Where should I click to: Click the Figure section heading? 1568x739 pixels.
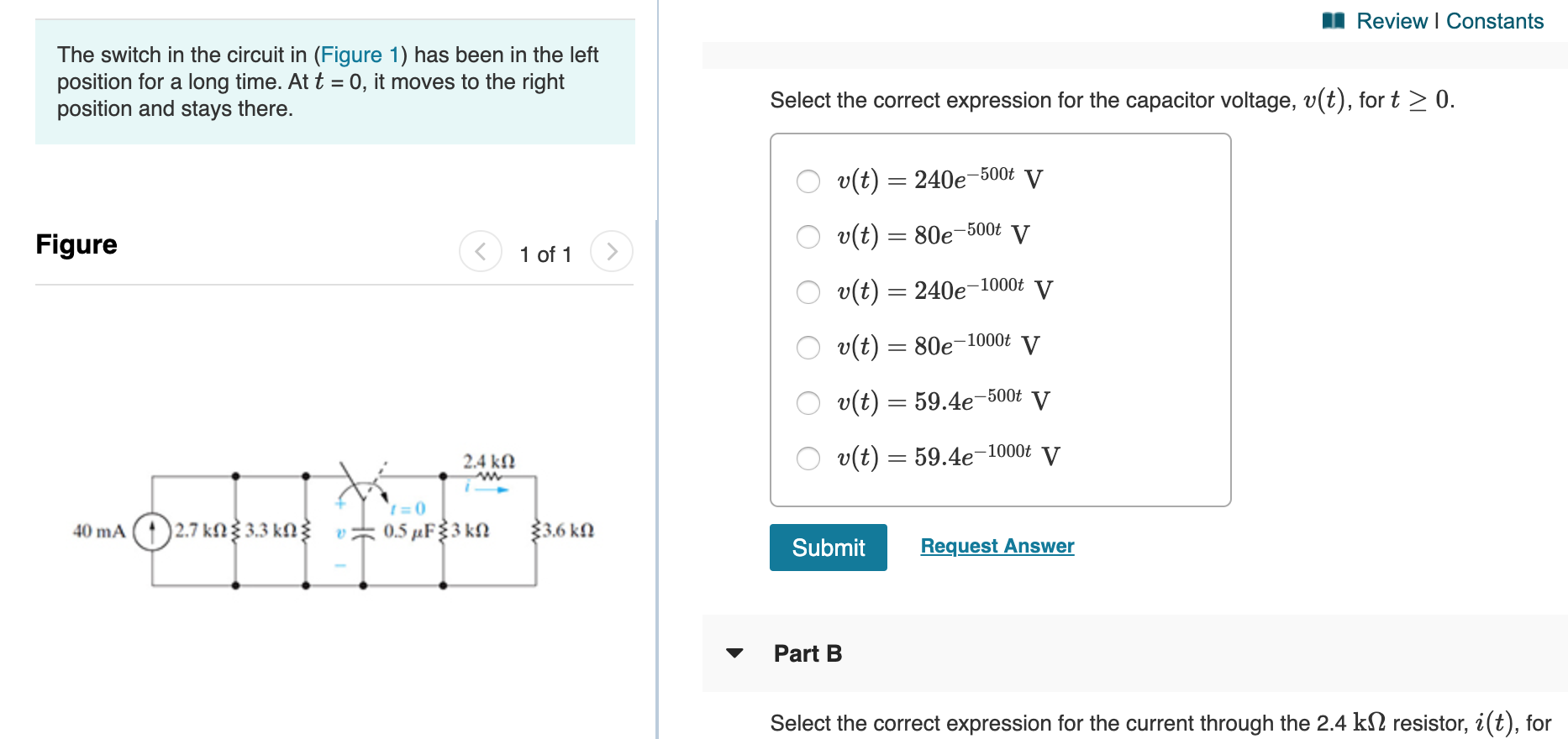point(76,244)
